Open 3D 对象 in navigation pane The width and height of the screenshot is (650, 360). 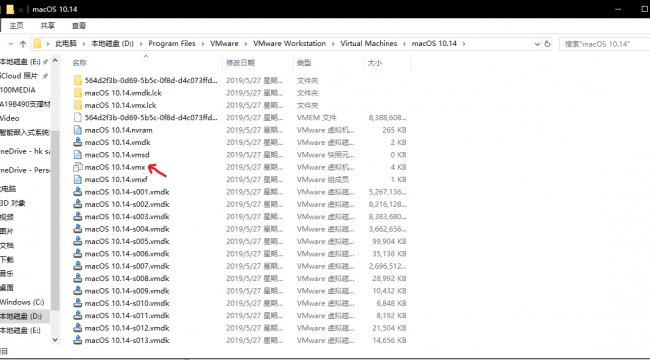coord(13,203)
